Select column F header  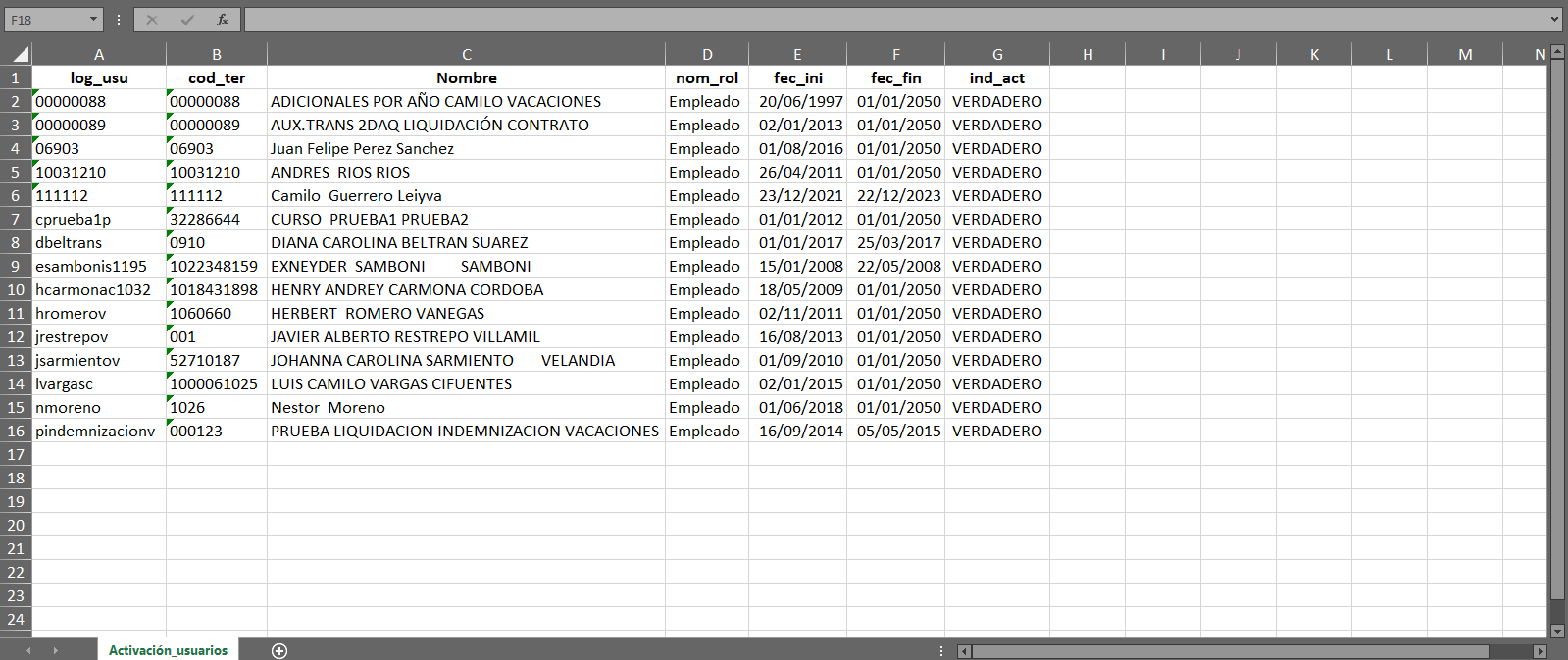[896, 54]
